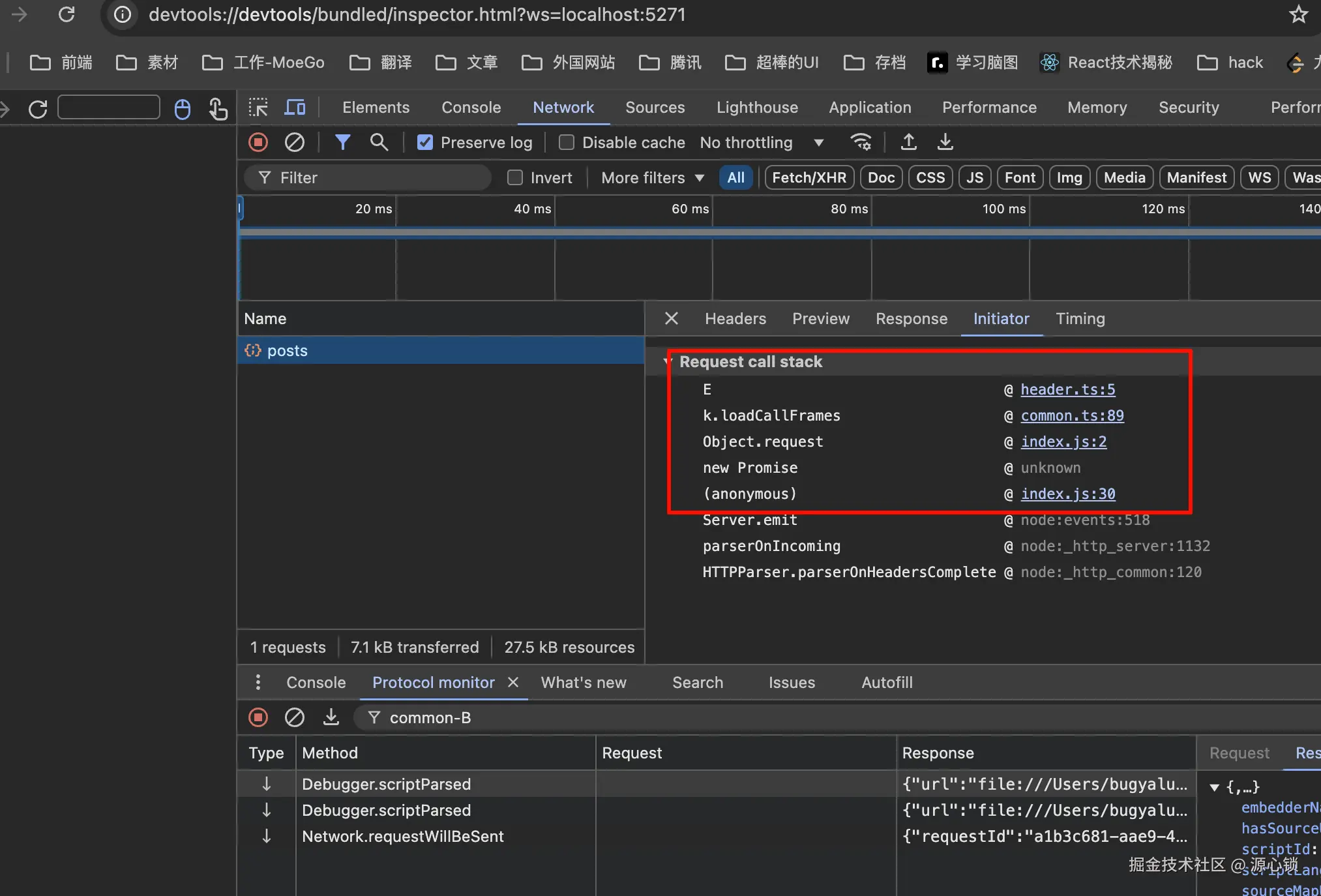Save protocol monitor messages download icon
Image resolution: width=1321 pixels, height=896 pixels.
(331, 717)
